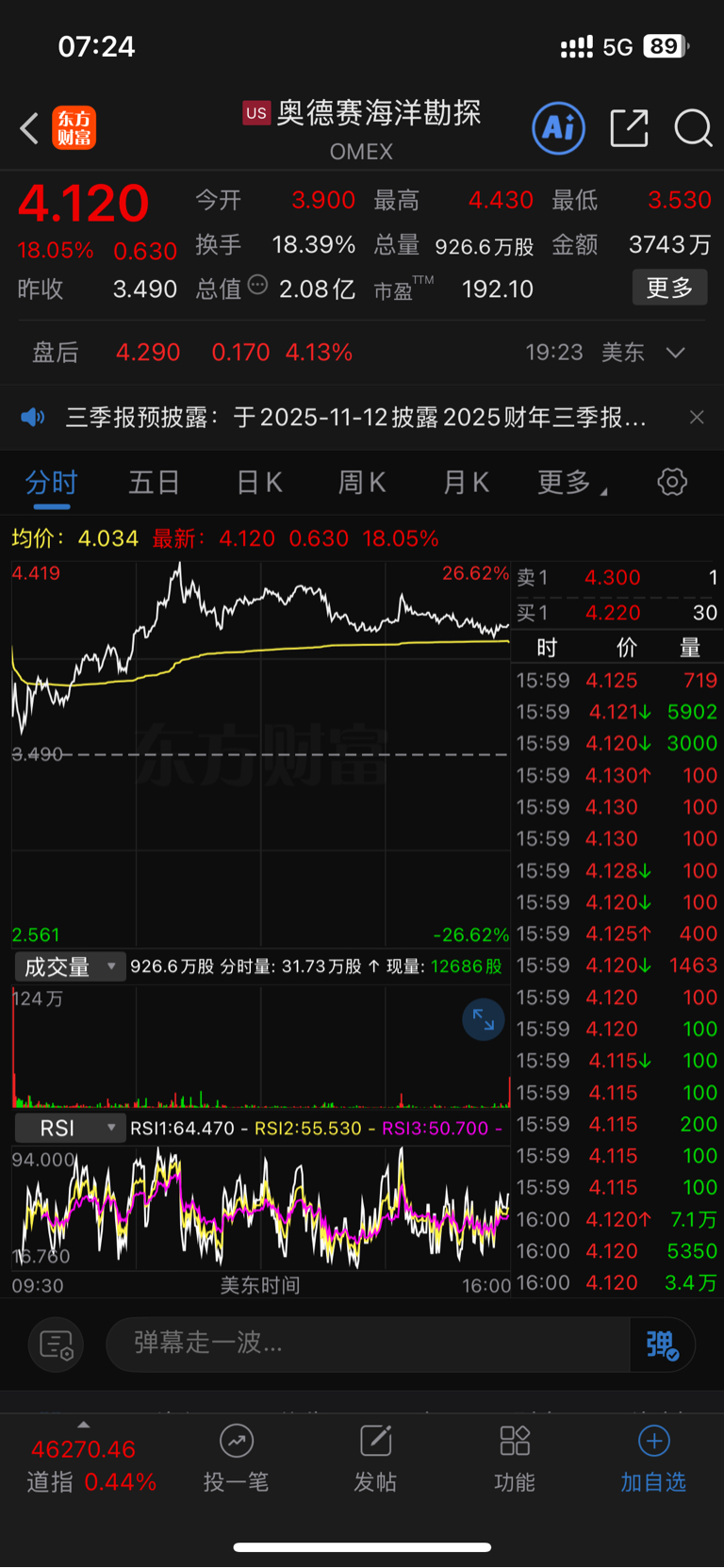Tap the 弹幕走一波 input field
This screenshot has width=724, height=1568.
coord(368,1344)
